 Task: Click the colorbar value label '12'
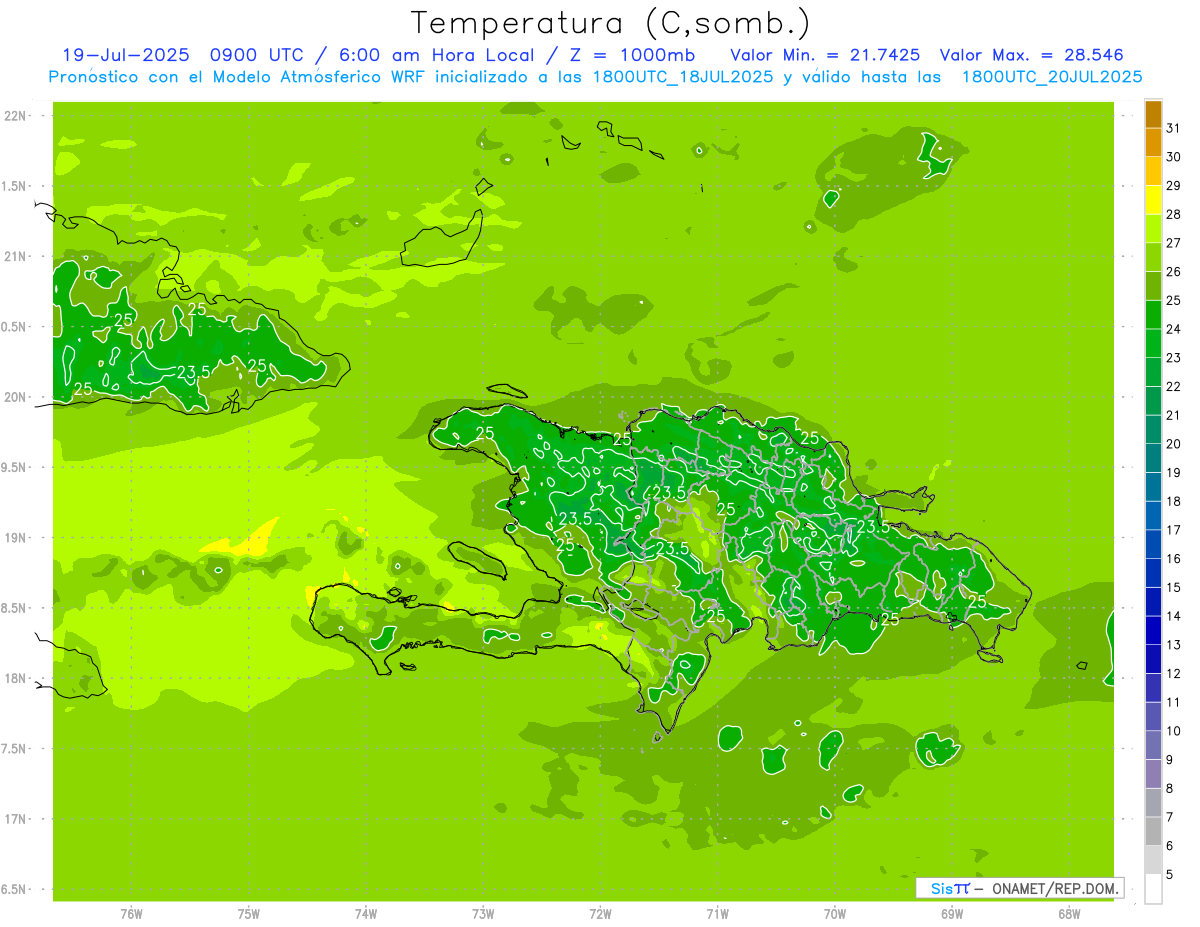pyautogui.click(x=1173, y=673)
